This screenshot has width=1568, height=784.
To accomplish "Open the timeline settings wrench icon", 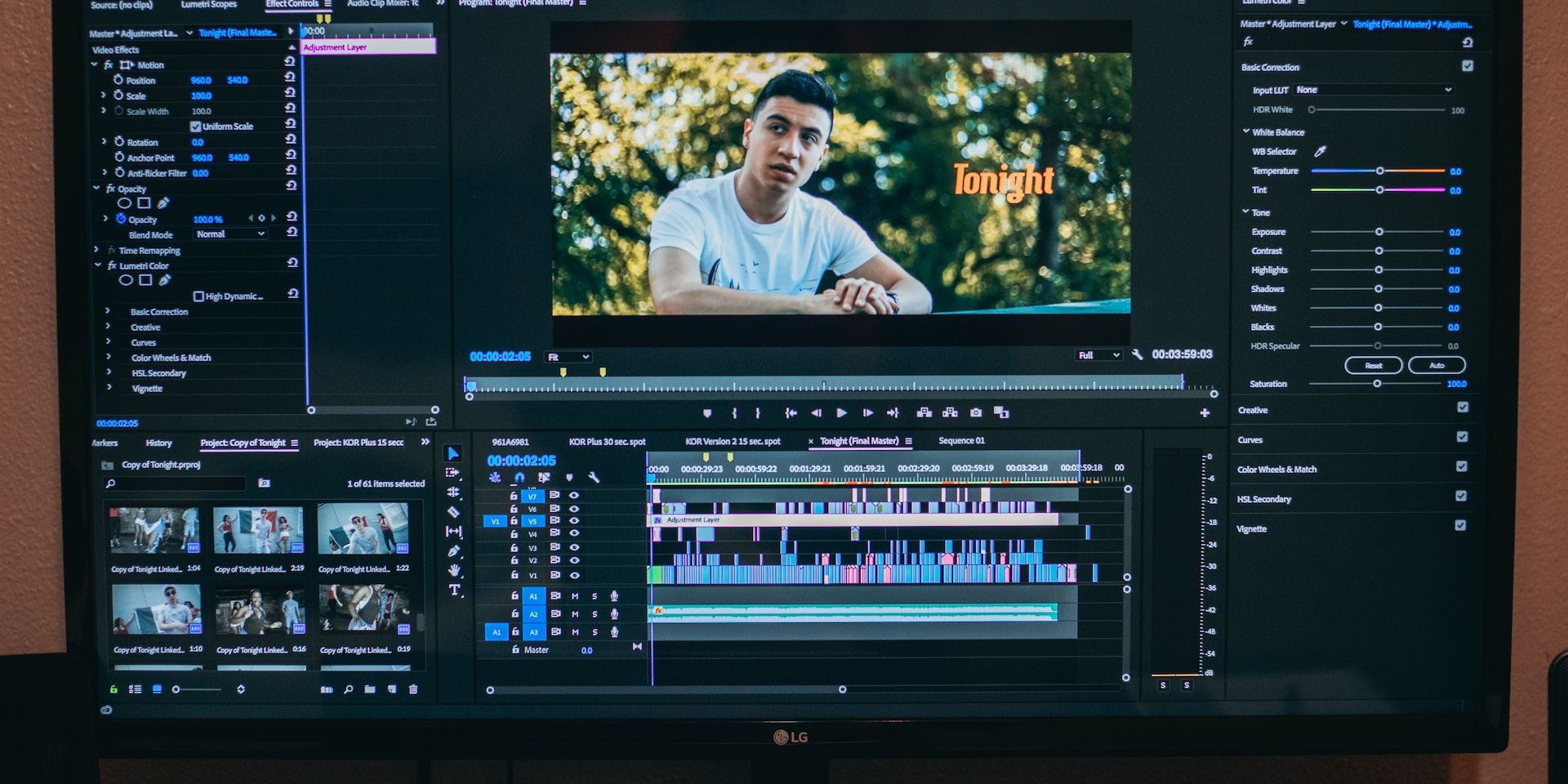I will [x=594, y=477].
